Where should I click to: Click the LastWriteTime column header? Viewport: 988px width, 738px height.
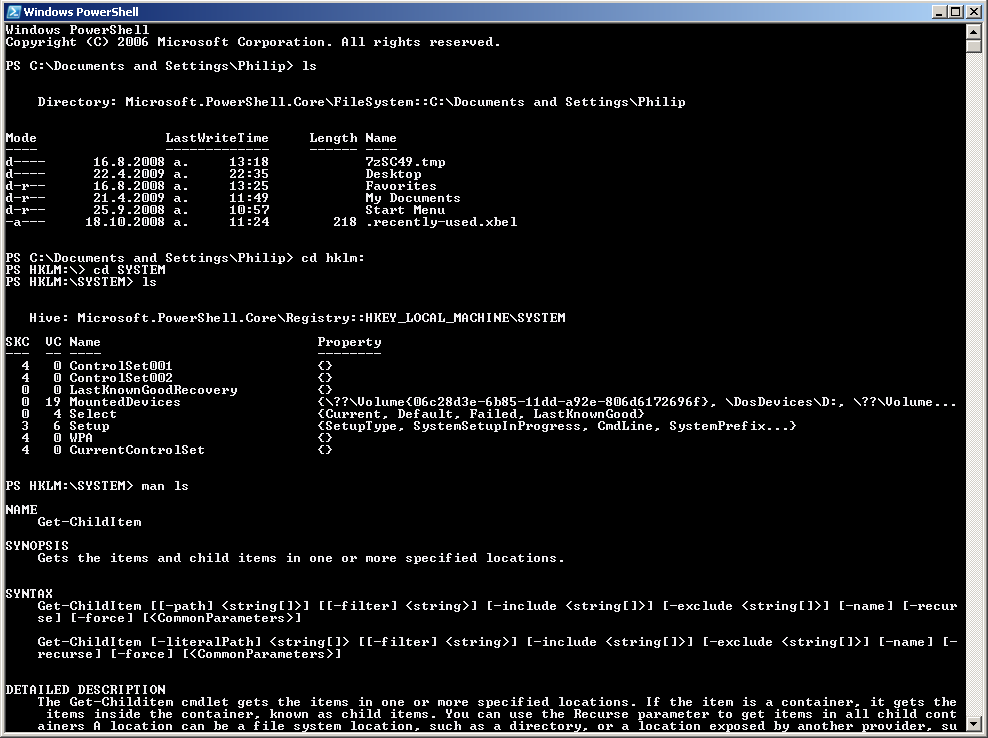(x=217, y=138)
